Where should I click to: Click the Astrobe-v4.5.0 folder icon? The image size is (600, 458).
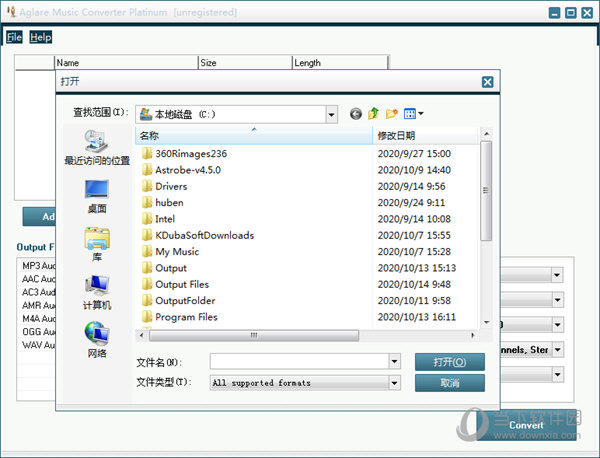coord(147,170)
